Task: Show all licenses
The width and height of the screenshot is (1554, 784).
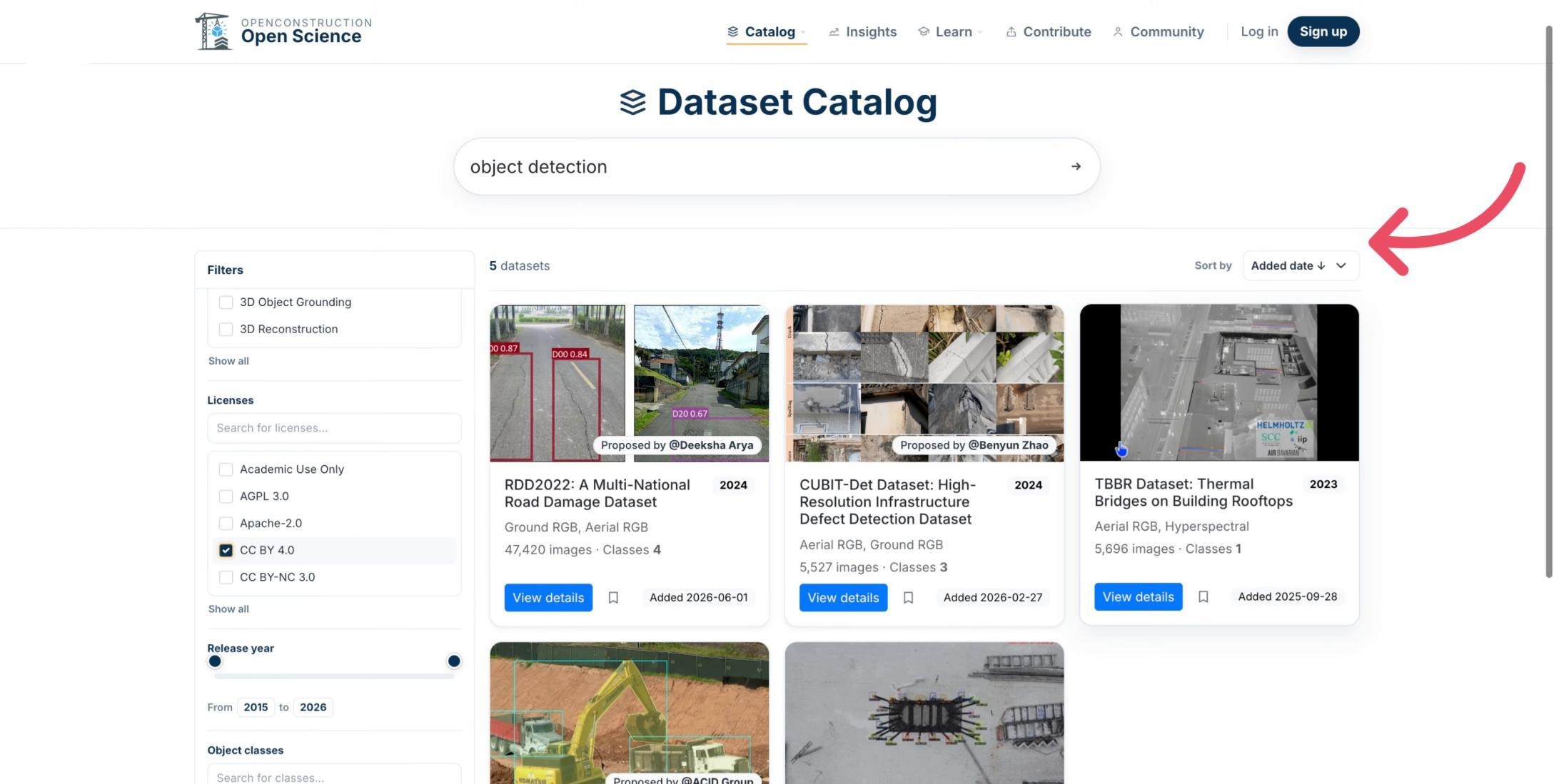Action: (228, 609)
